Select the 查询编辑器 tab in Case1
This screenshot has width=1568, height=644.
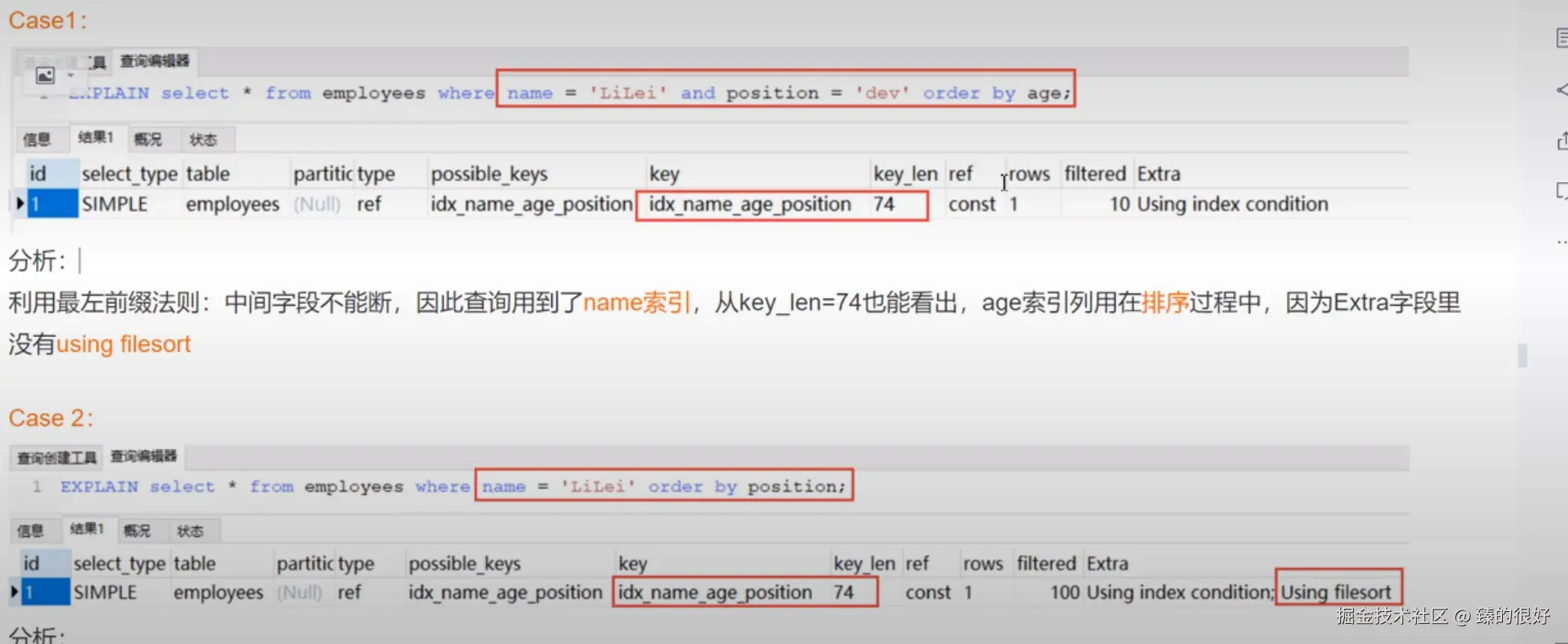pos(155,61)
